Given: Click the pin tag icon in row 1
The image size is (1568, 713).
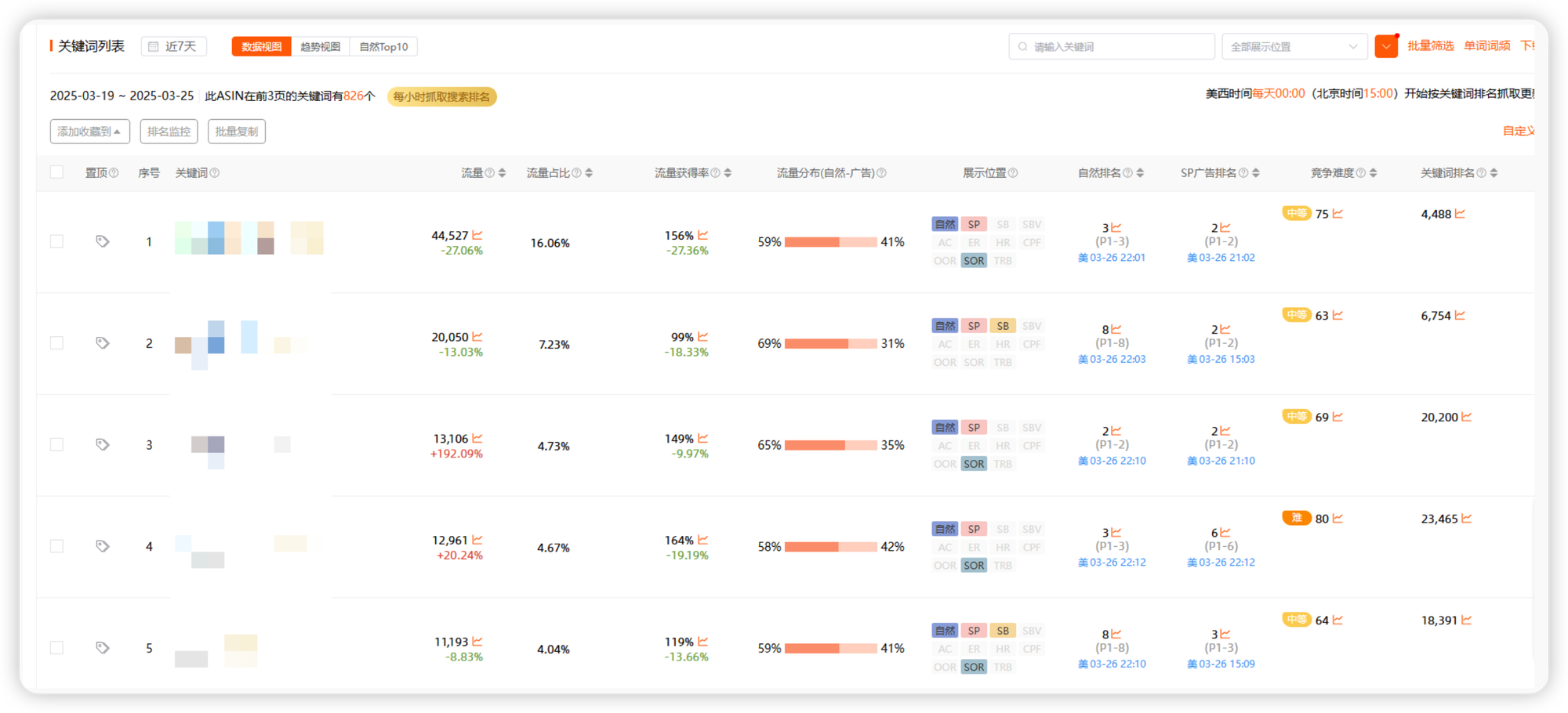Looking at the screenshot, I should (x=102, y=241).
